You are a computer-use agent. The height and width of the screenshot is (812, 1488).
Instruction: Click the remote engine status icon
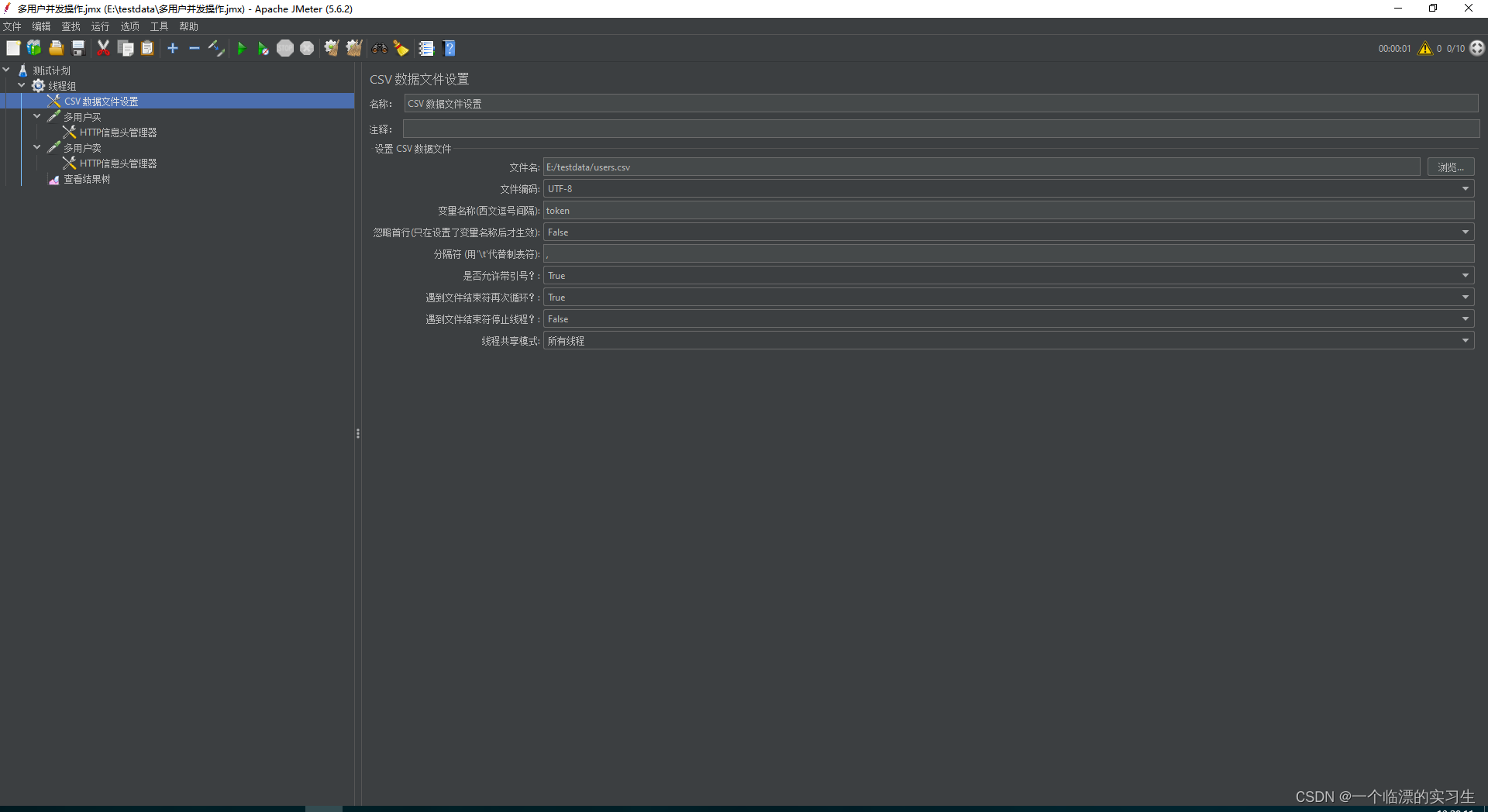1477,48
